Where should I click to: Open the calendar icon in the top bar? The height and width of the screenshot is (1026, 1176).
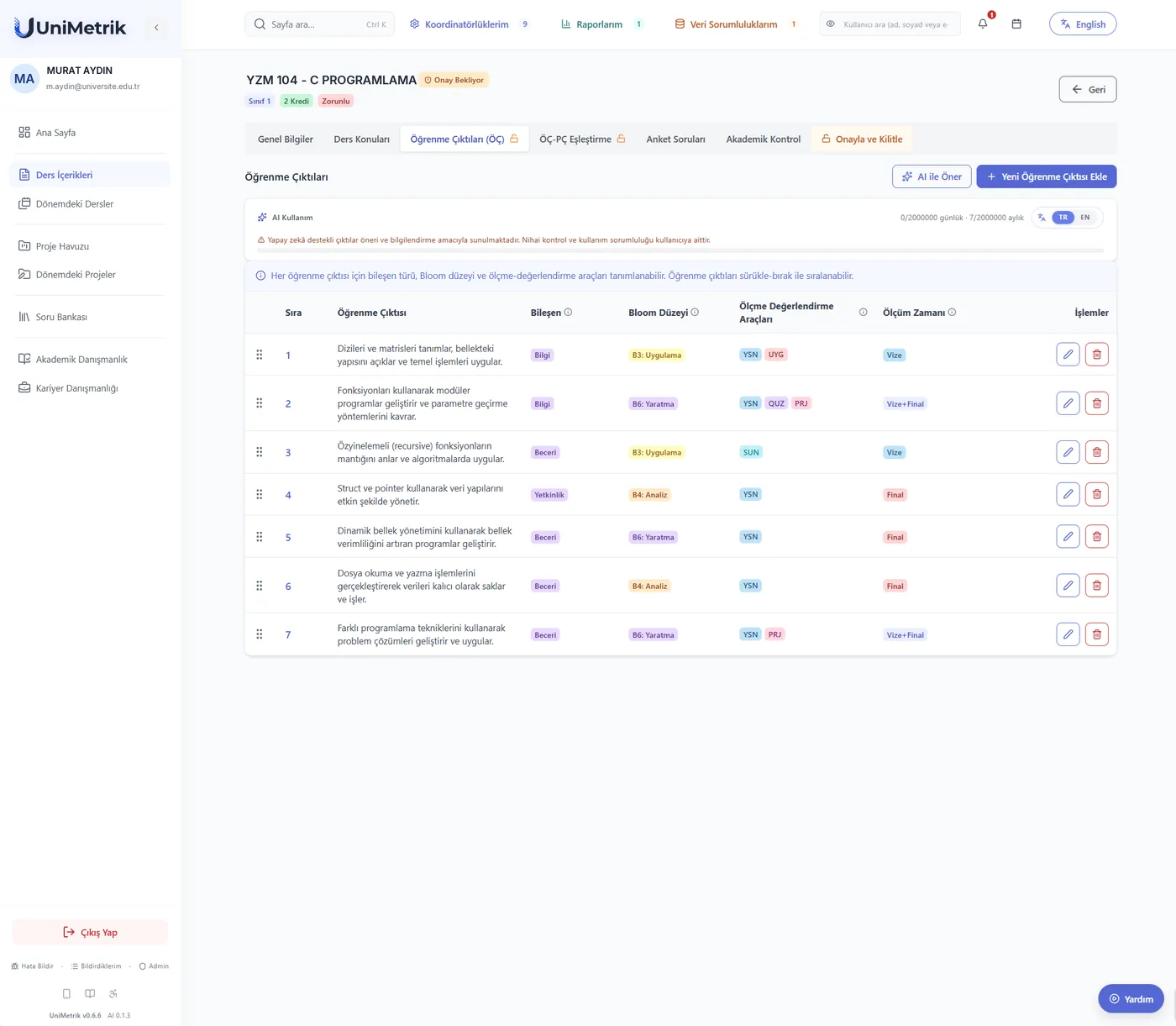[x=1016, y=24]
